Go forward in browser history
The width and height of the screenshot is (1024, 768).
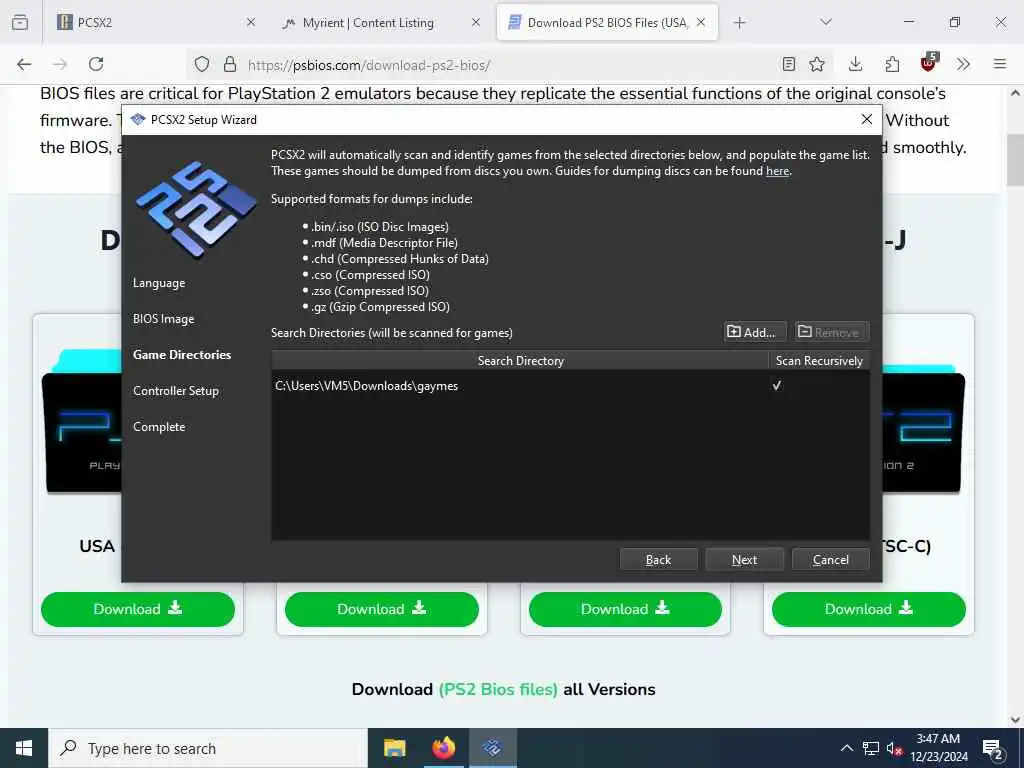point(60,64)
